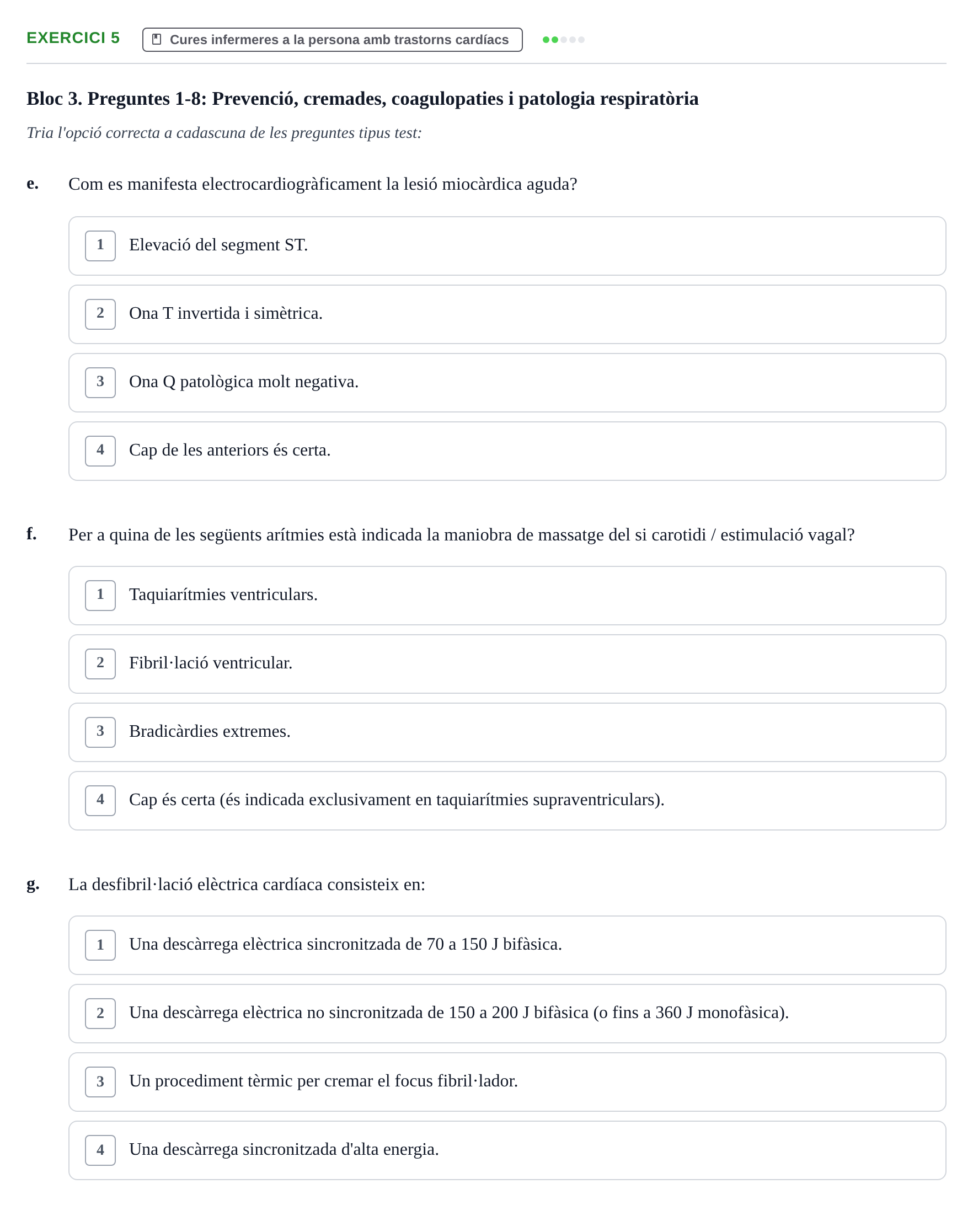Click number box 2 in question g
The width and height of the screenshot is (973, 1232).
[x=100, y=1013]
